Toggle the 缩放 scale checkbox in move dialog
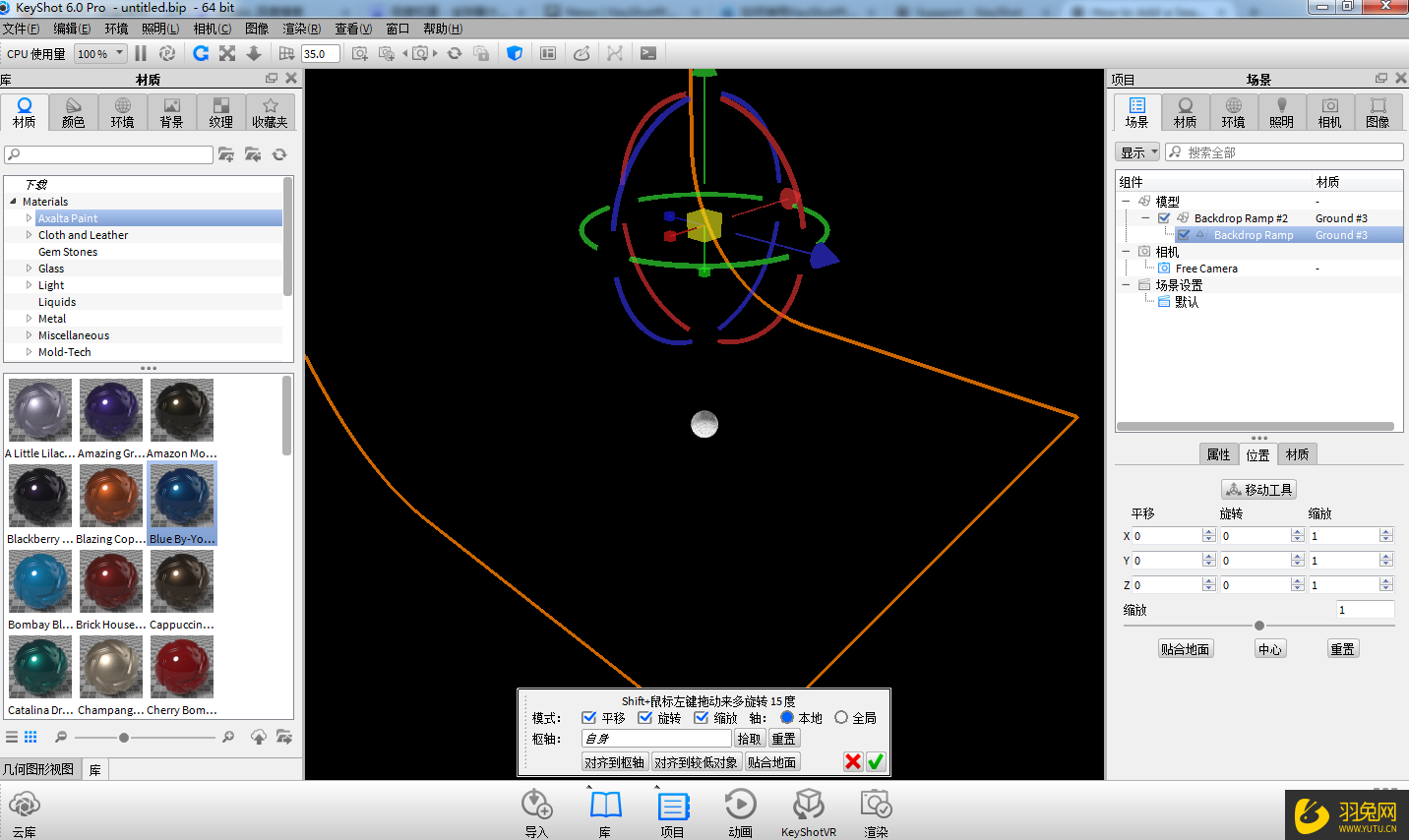The image size is (1409, 840). 702,718
